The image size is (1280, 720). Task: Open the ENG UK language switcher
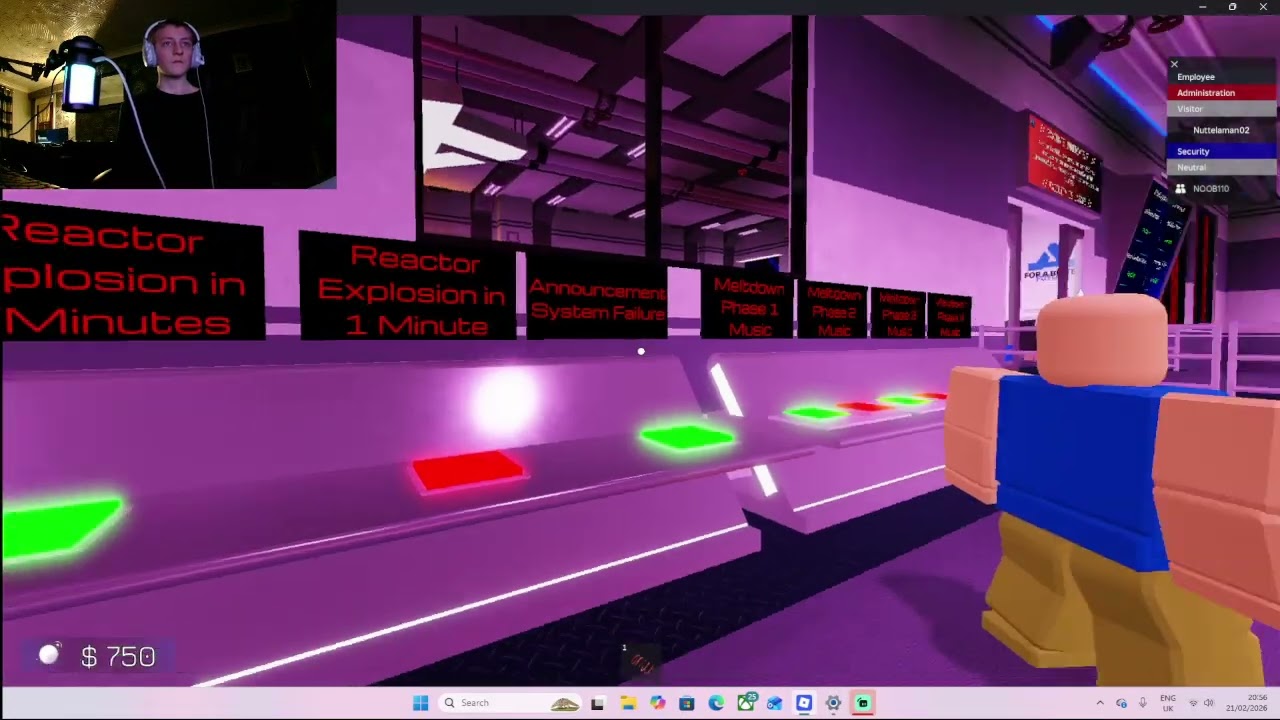coord(1167,703)
